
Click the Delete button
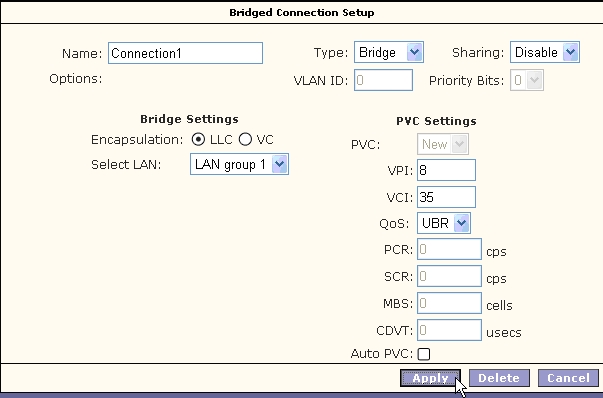click(499, 378)
